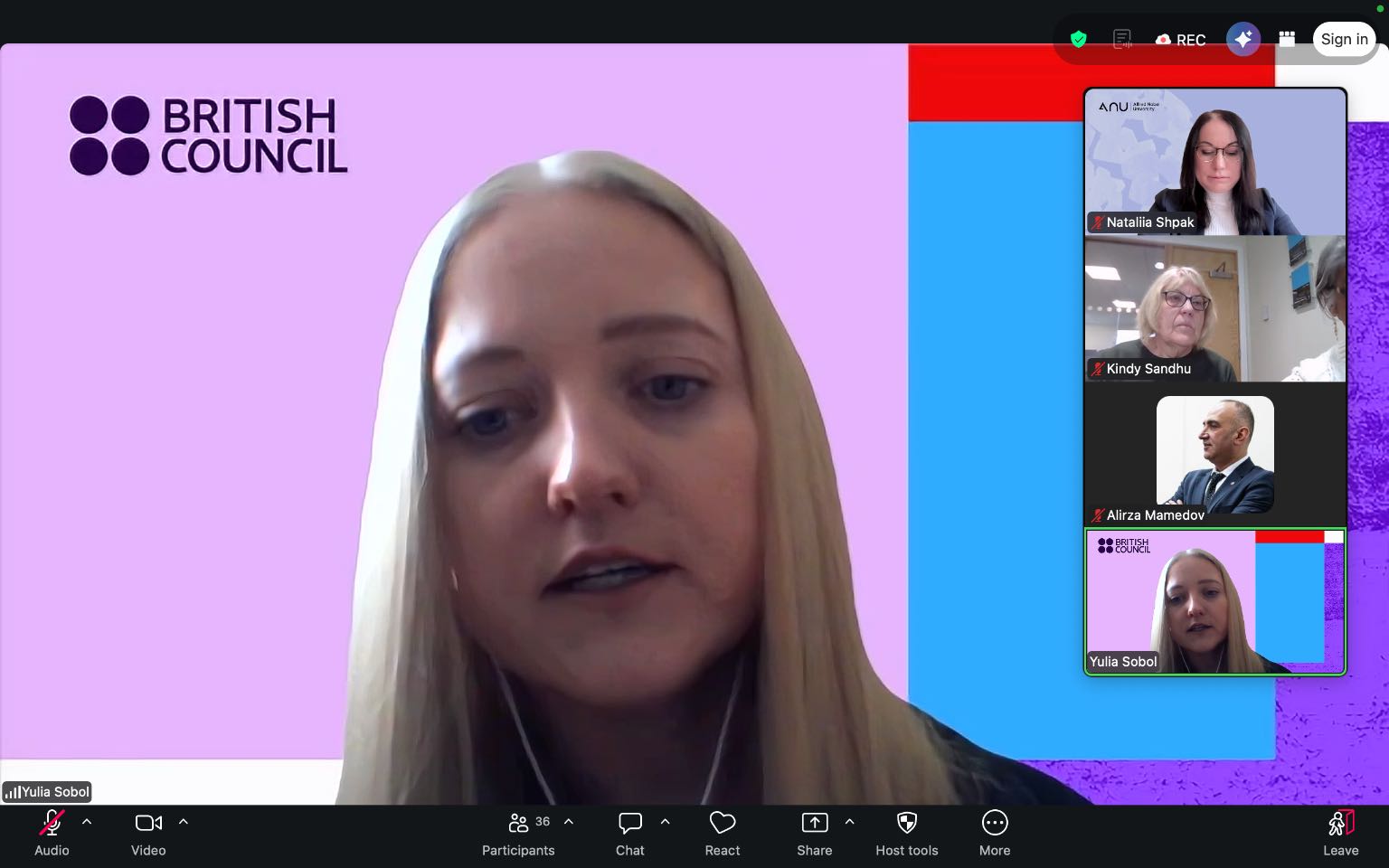Toggle the camera with Video button

148,832
